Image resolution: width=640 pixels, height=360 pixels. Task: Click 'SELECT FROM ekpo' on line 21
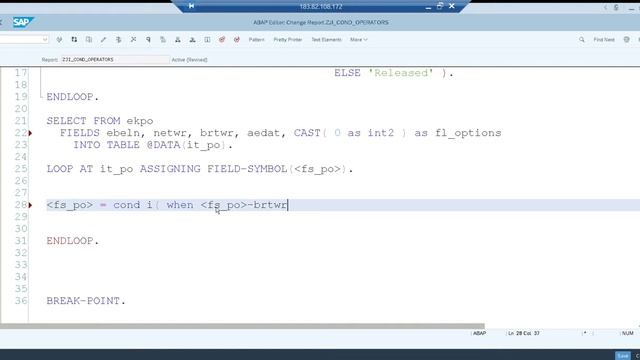point(100,121)
